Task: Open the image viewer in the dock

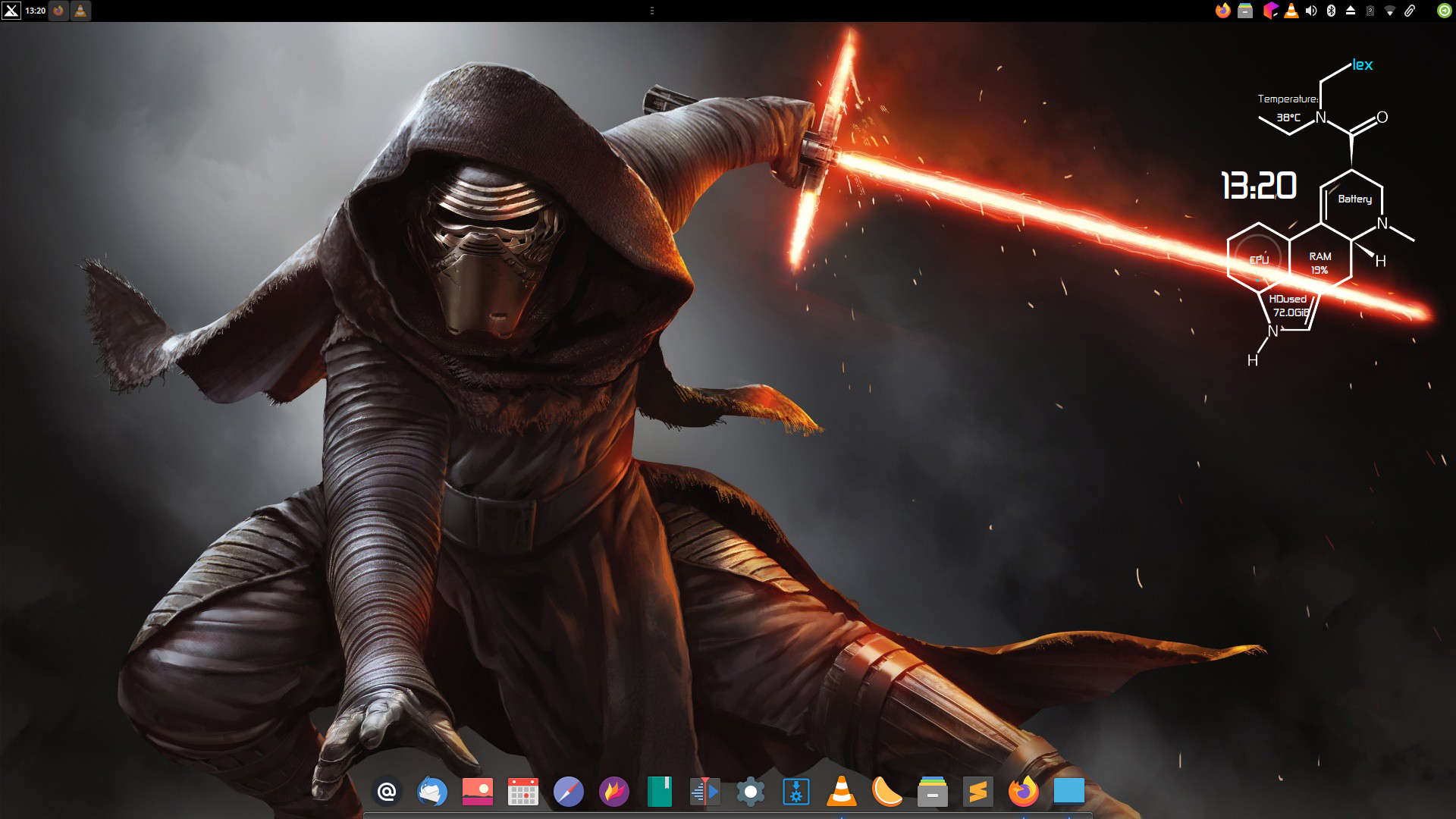Action: click(478, 792)
